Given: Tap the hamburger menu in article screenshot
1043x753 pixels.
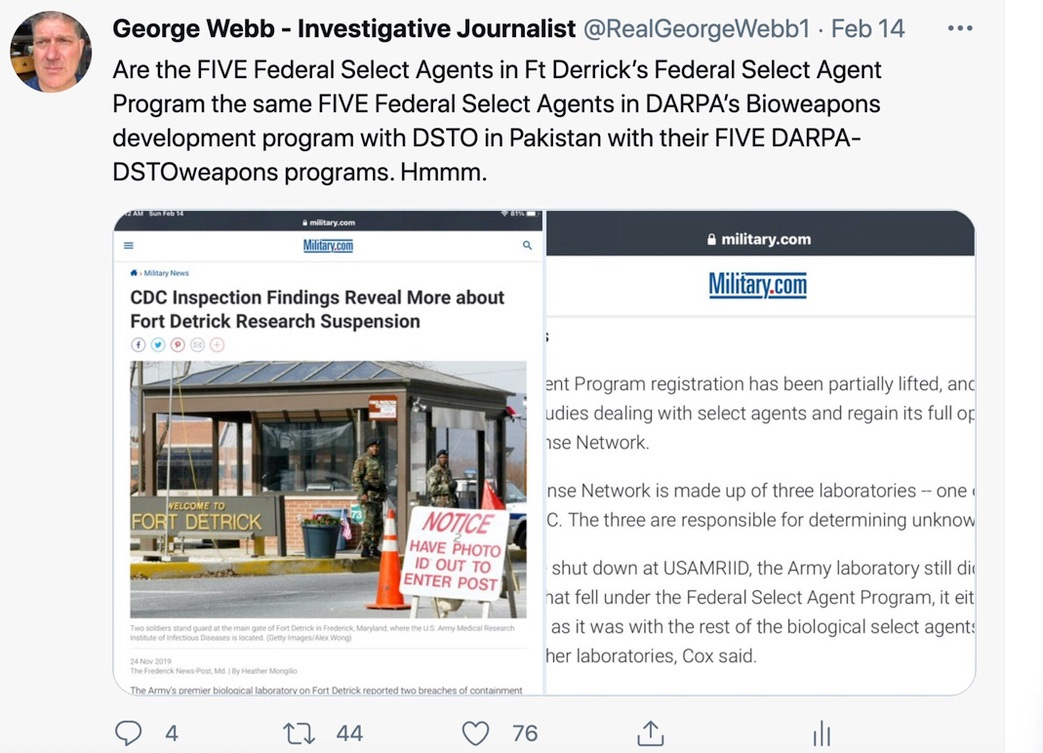Looking at the screenshot, I should [129, 245].
